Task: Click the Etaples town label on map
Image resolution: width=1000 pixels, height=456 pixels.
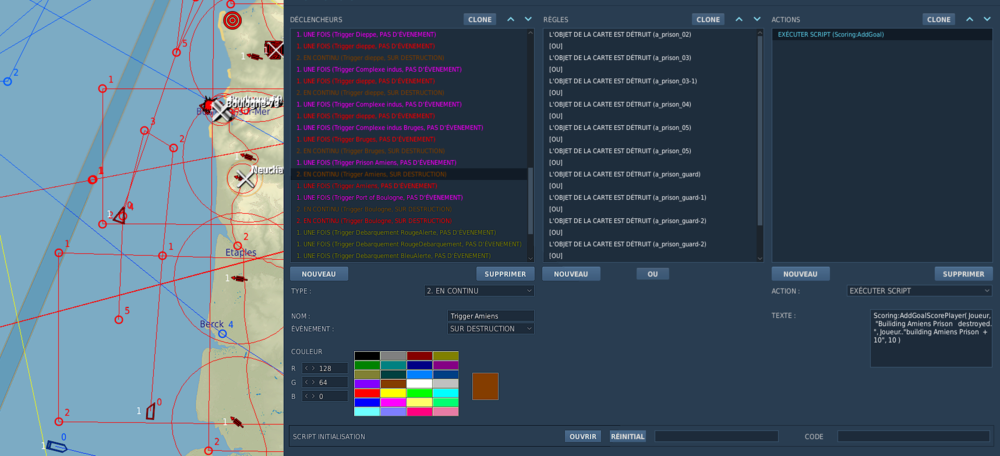Action: tap(240, 253)
